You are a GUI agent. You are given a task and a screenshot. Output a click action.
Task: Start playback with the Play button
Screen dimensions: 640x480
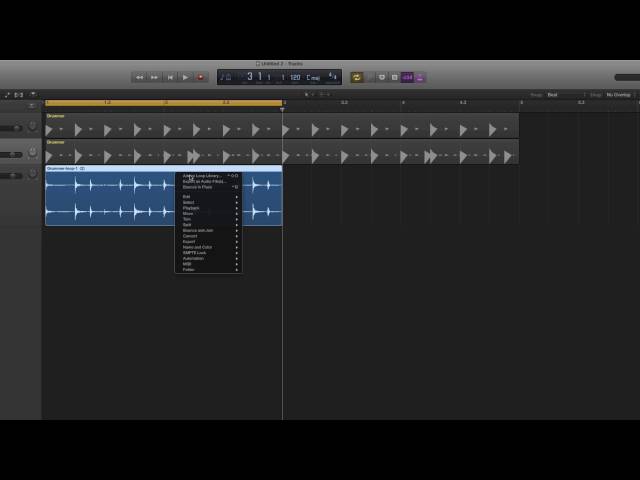(185, 77)
